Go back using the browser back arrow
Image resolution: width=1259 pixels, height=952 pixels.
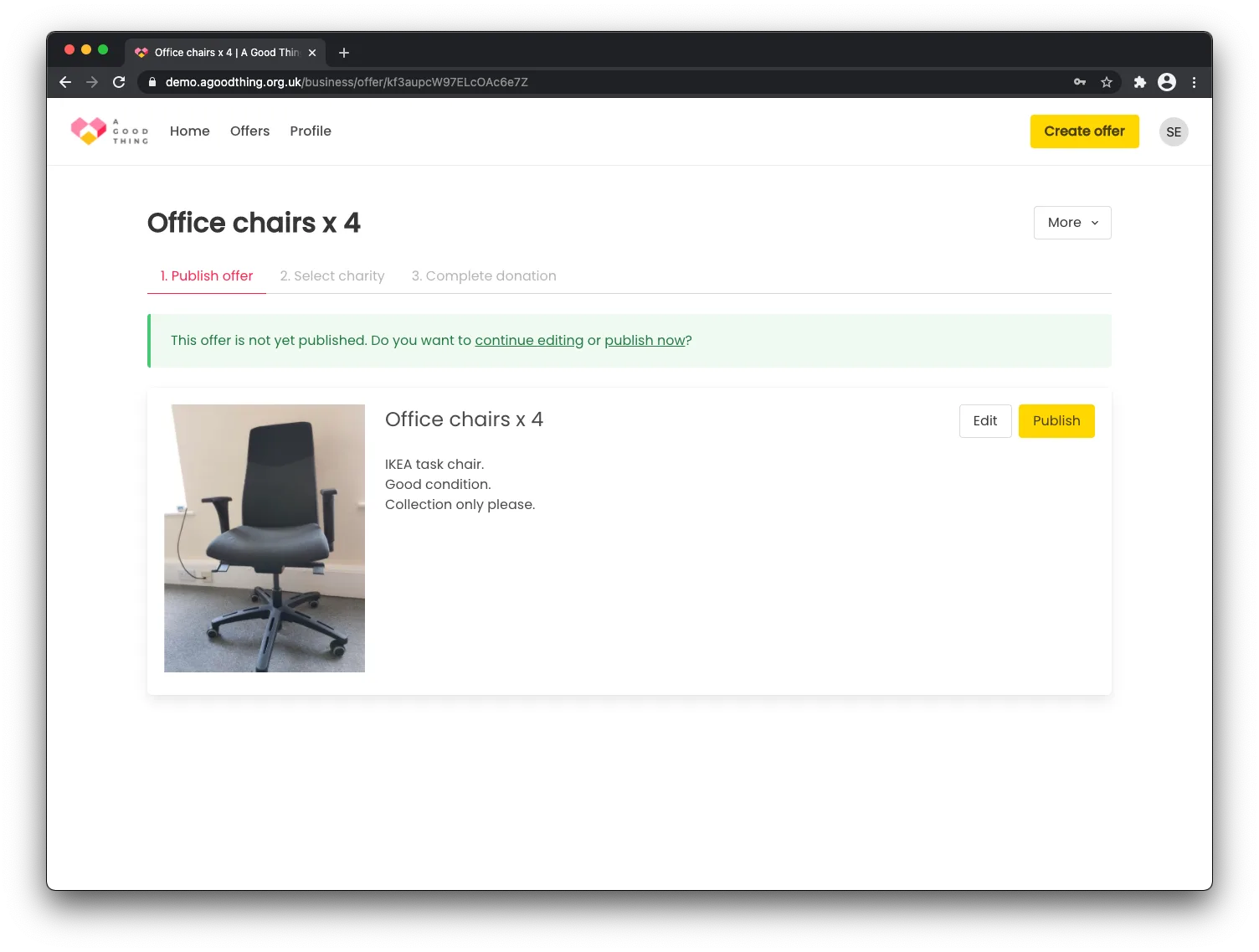pyautogui.click(x=65, y=82)
